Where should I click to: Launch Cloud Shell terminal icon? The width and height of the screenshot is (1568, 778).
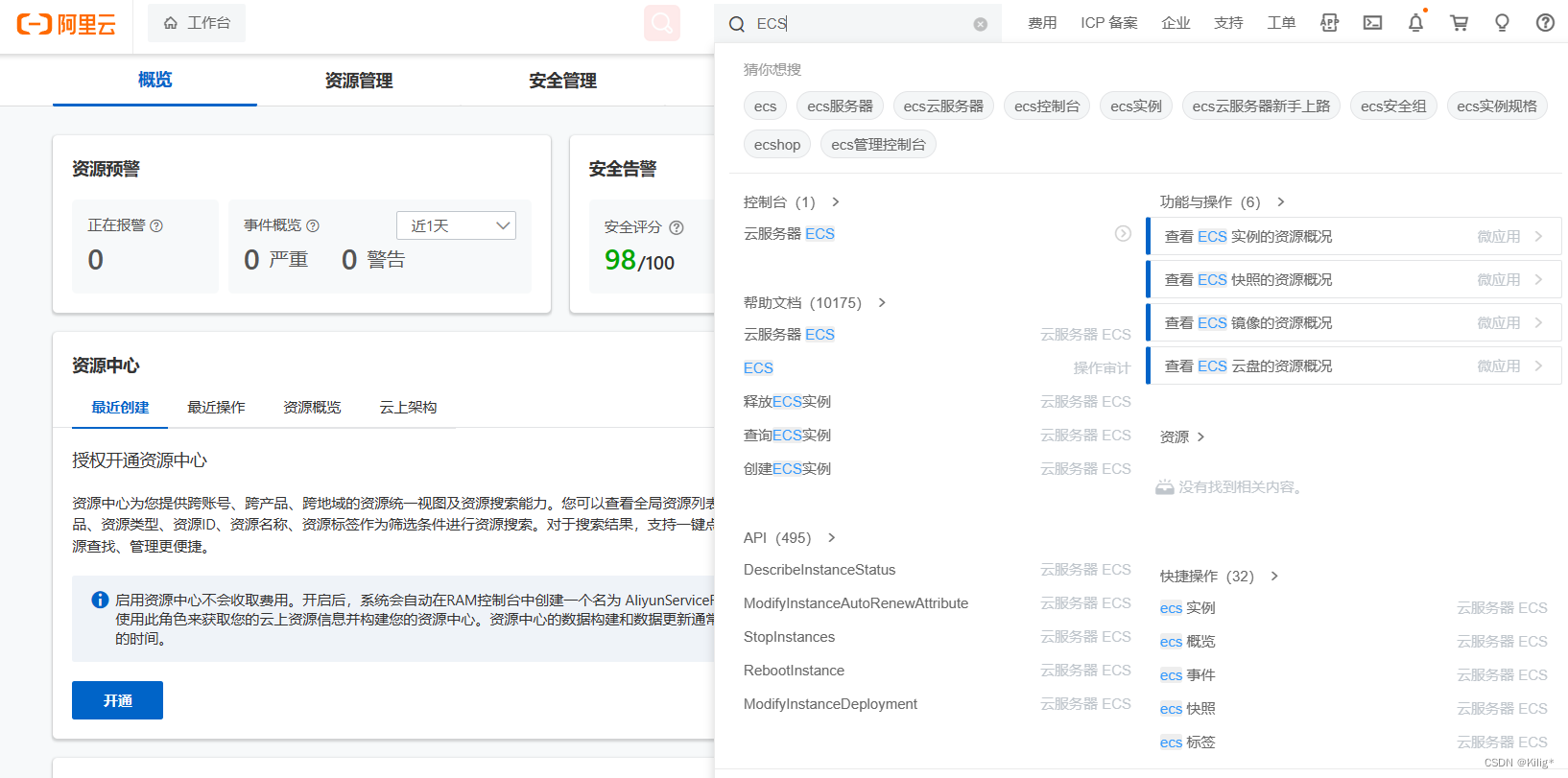pyautogui.click(x=1372, y=23)
